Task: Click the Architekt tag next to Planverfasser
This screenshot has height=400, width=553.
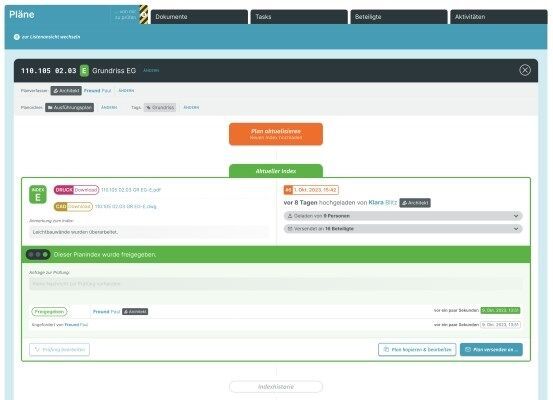Action: [66, 91]
